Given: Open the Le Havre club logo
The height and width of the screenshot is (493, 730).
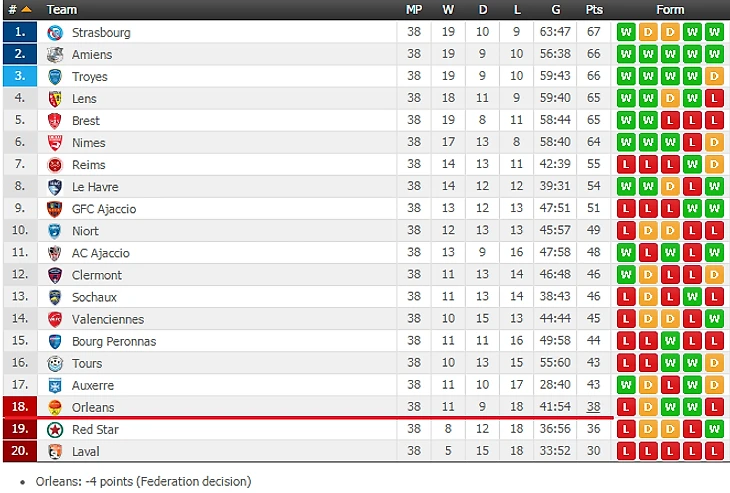Looking at the screenshot, I should 55,186.
